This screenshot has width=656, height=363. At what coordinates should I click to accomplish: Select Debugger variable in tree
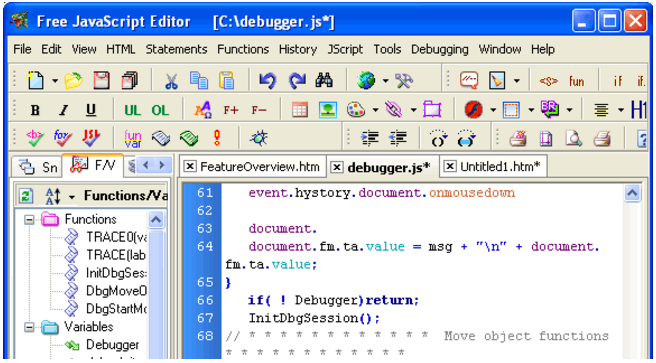pyautogui.click(x=102, y=345)
